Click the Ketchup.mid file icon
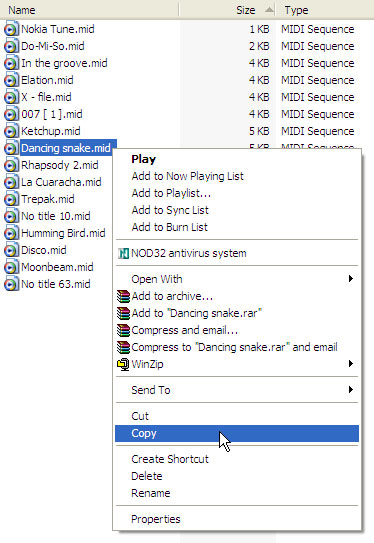 pos(11,131)
